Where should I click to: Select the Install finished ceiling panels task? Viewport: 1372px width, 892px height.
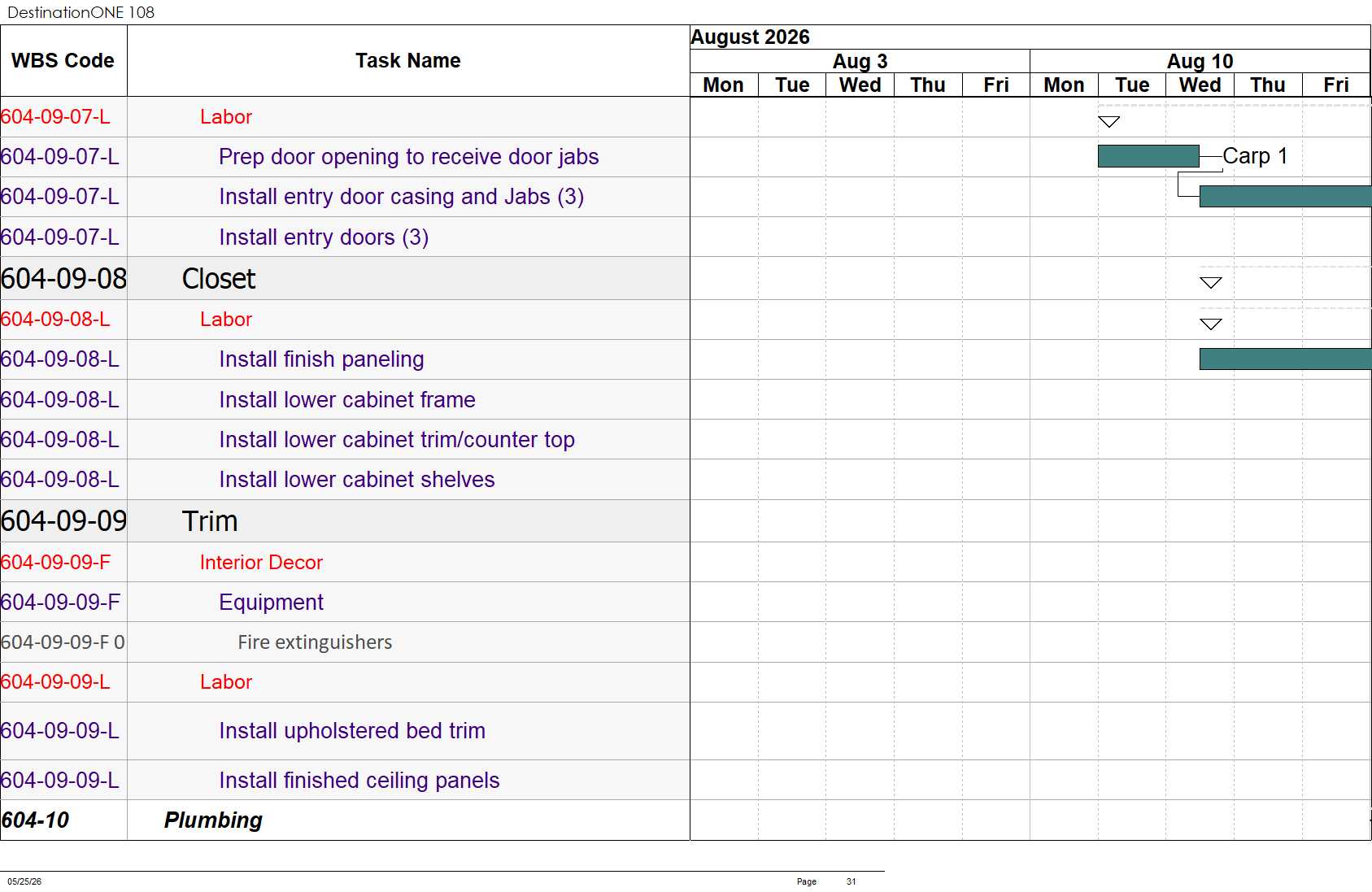[x=359, y=781]
